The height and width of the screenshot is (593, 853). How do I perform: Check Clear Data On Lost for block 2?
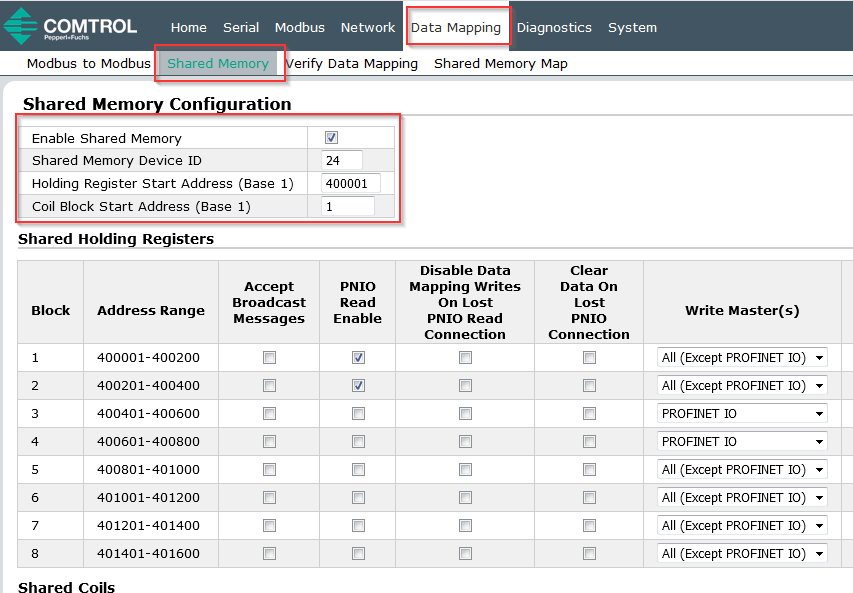click(589, 385)
